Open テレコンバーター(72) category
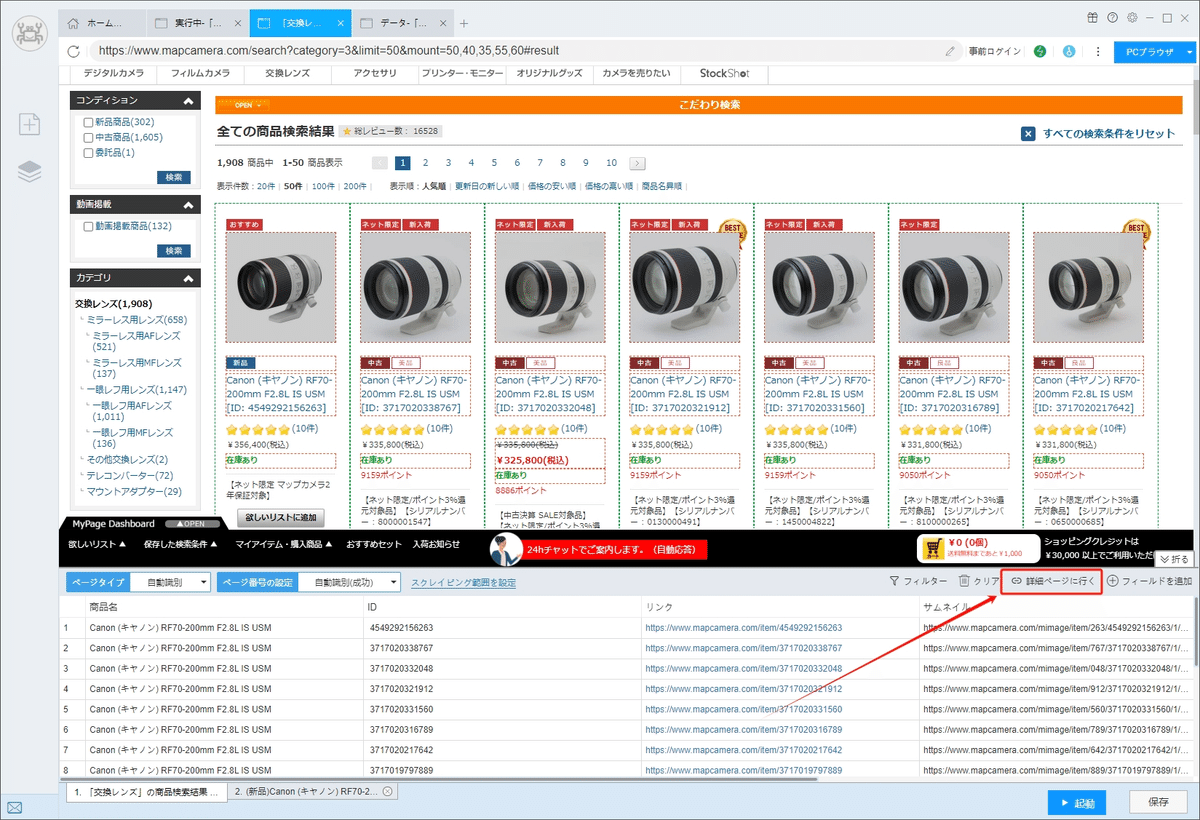The height and width of the screenshot is (820, 1200). tap(130, 476)
